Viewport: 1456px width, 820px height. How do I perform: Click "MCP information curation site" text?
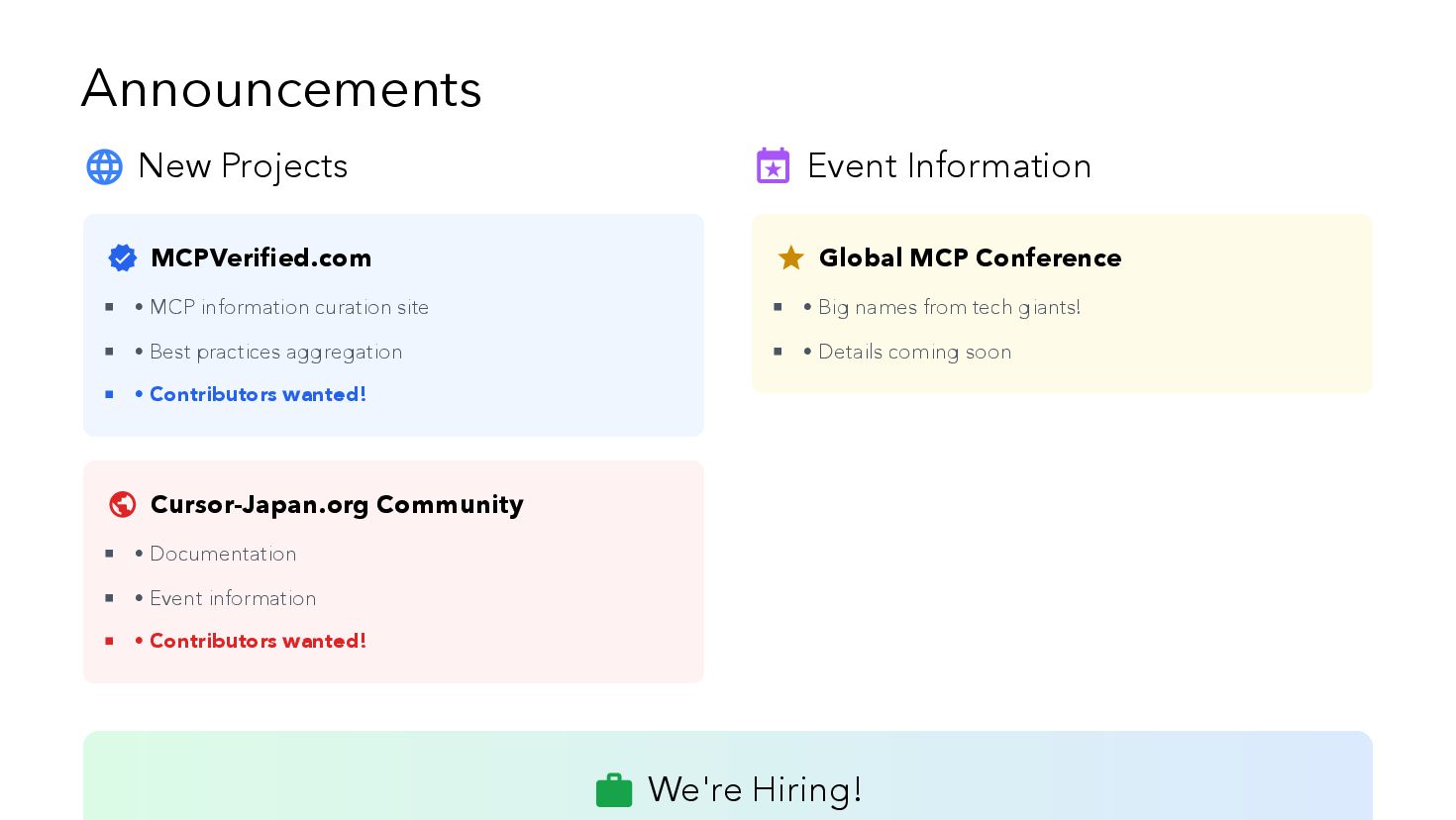coord(289,307)
